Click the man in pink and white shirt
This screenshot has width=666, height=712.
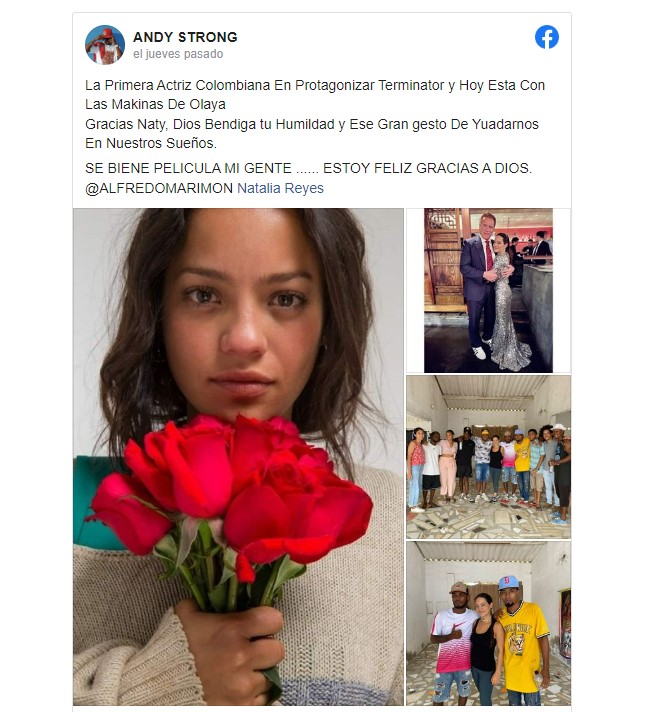click(x=454, y=645)
